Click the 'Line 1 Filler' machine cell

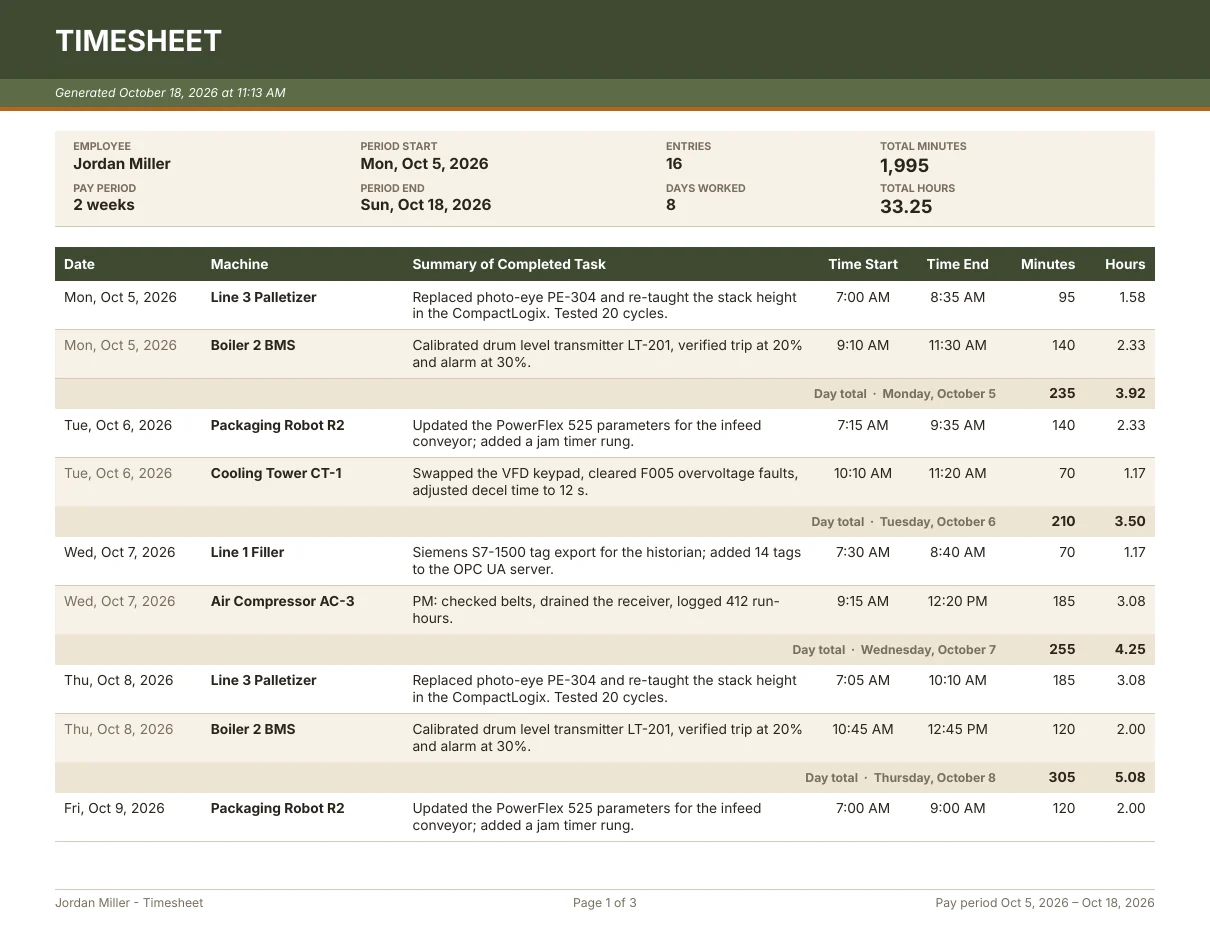pos(247,552)
